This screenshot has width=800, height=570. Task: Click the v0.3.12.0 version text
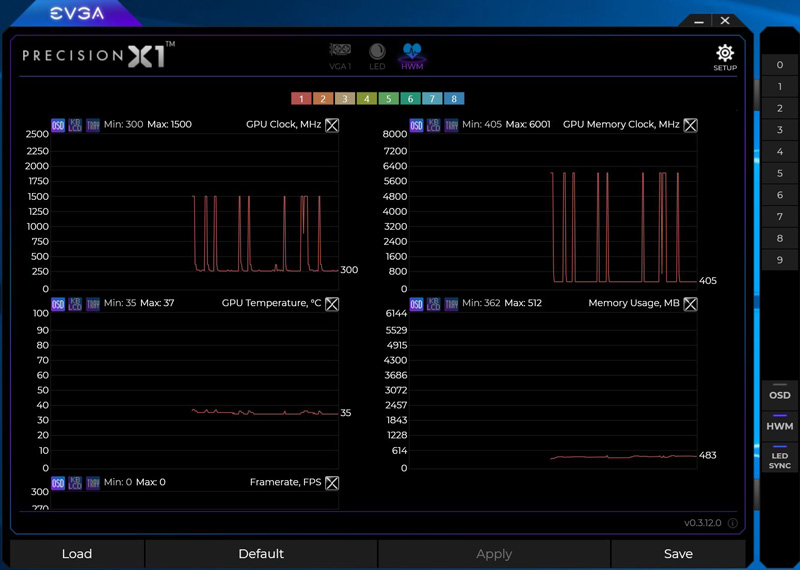pos(703,523)
